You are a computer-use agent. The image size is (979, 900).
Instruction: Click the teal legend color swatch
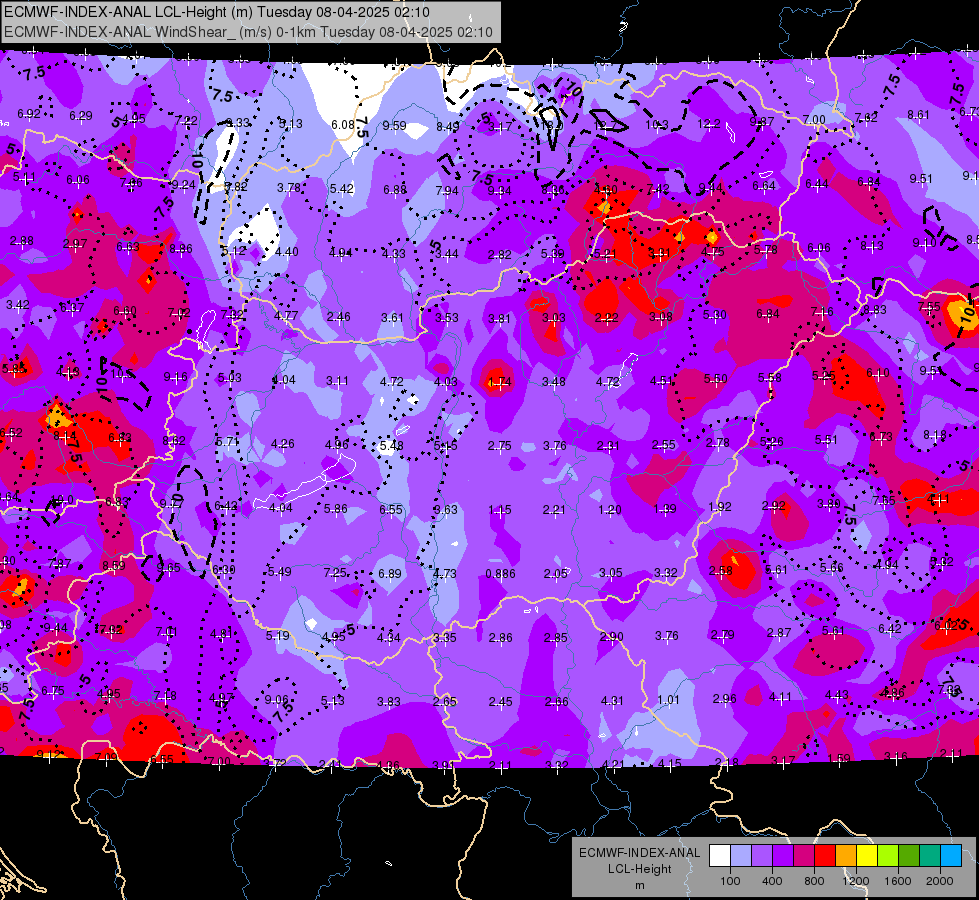(930, 856)
